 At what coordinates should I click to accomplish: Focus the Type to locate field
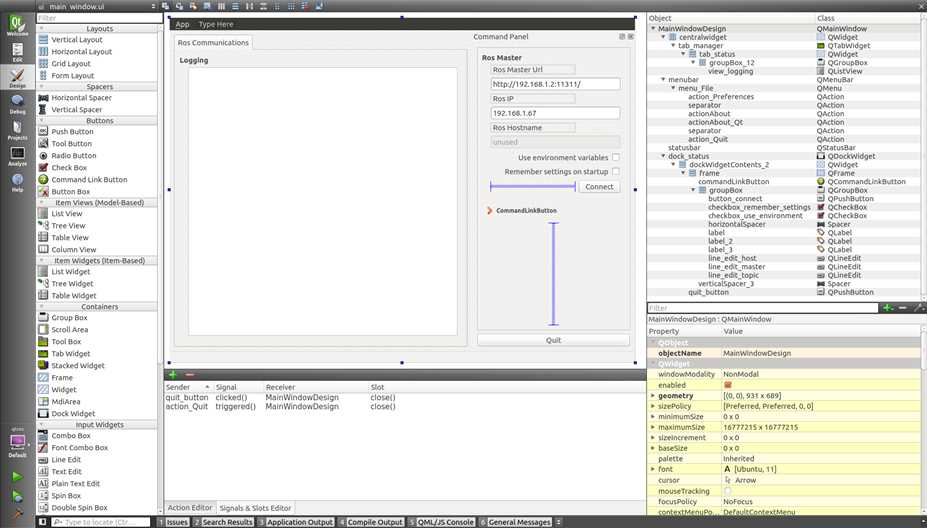pyautogui.click(x=101, y=522)
